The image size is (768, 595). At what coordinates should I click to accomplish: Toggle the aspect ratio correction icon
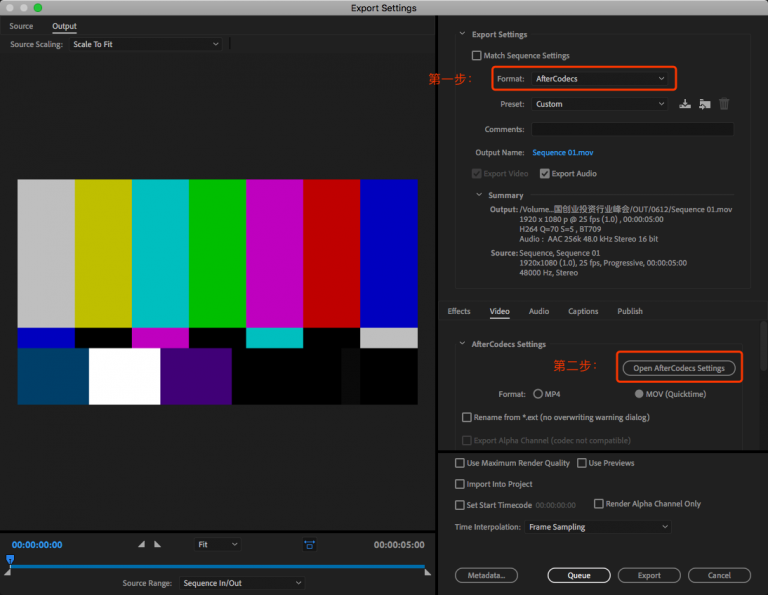(x=310, y=545)
